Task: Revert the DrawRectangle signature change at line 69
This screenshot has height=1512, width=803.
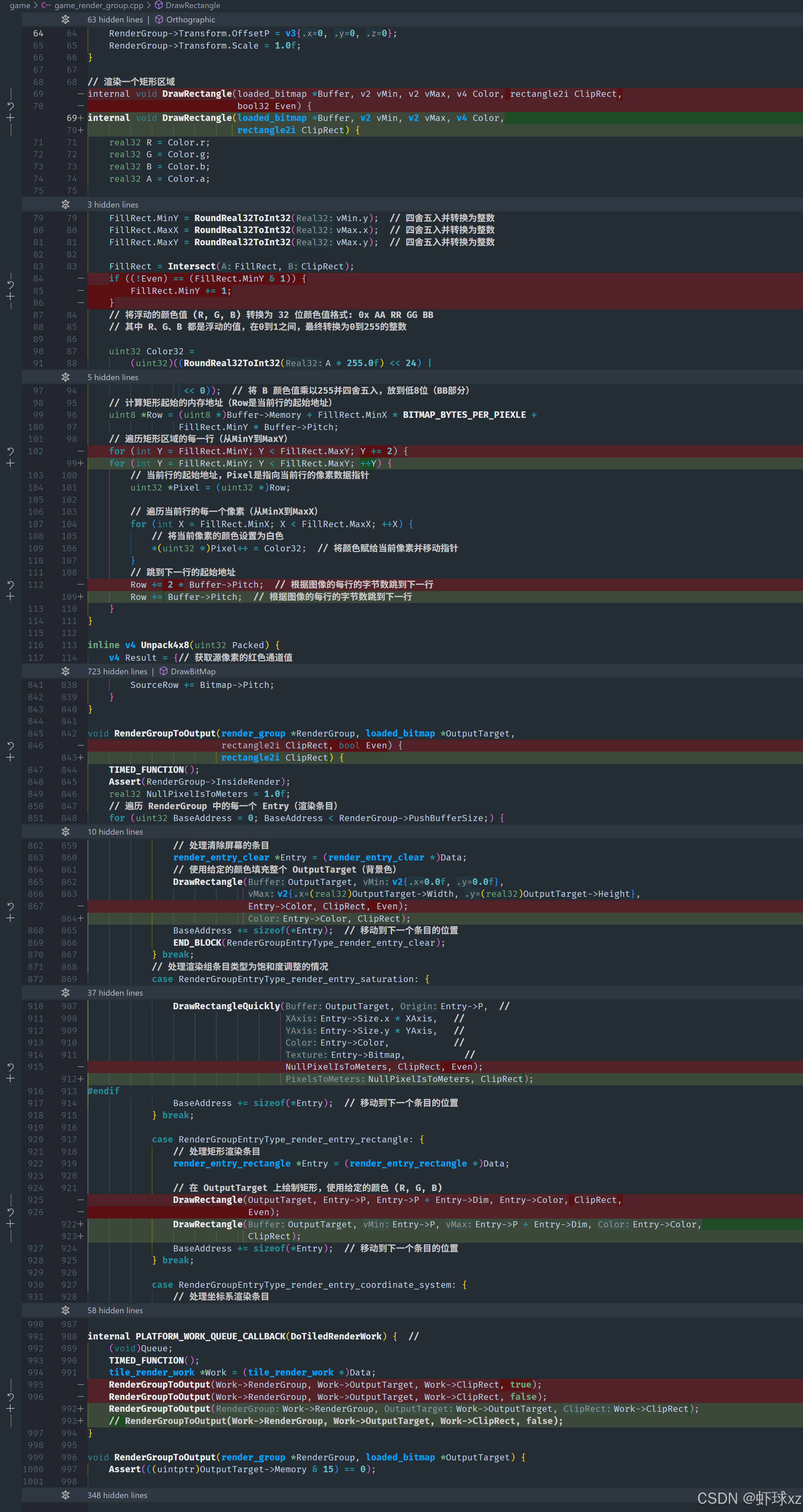Action: (x=11, y=106)
